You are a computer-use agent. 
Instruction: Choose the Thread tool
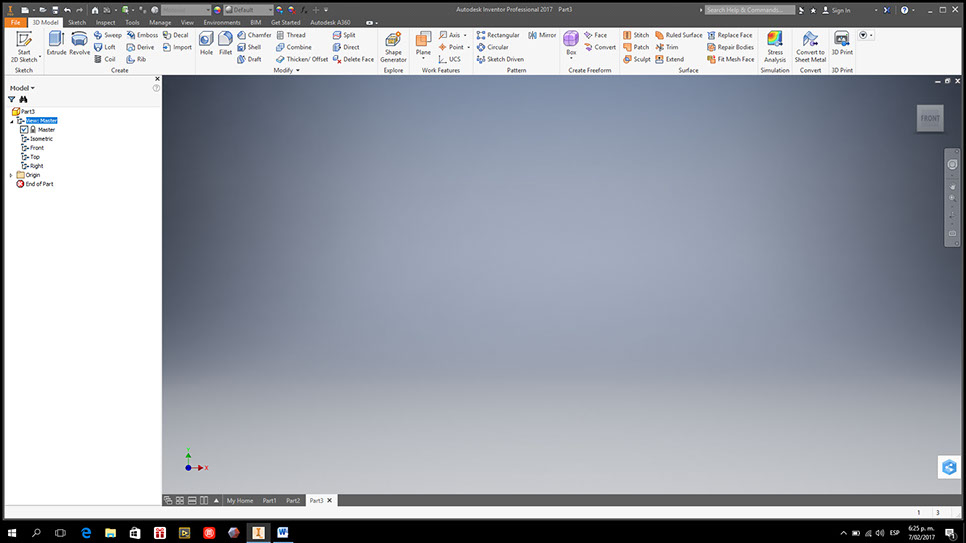(291, 35)
